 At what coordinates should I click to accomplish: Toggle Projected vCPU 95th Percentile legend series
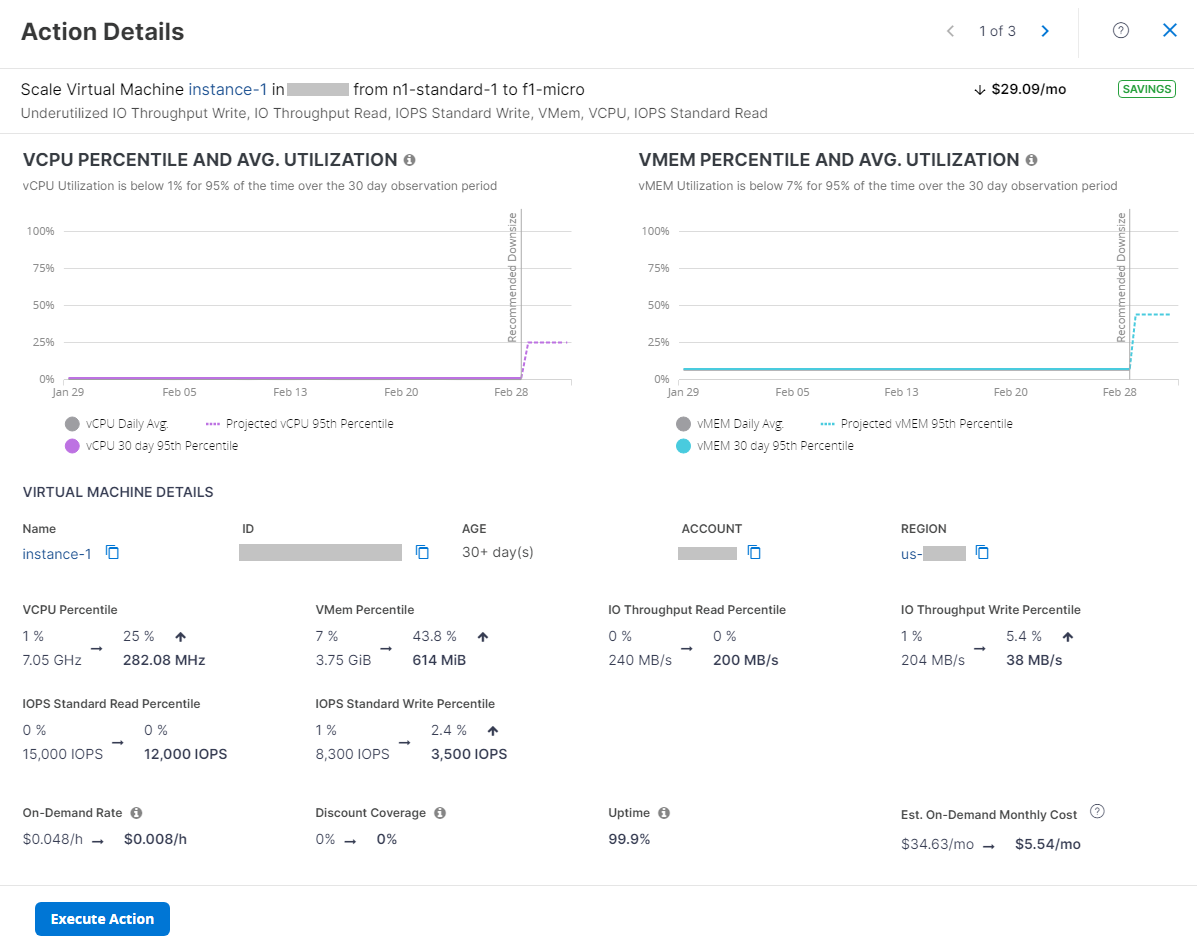(x=300, y=424)
